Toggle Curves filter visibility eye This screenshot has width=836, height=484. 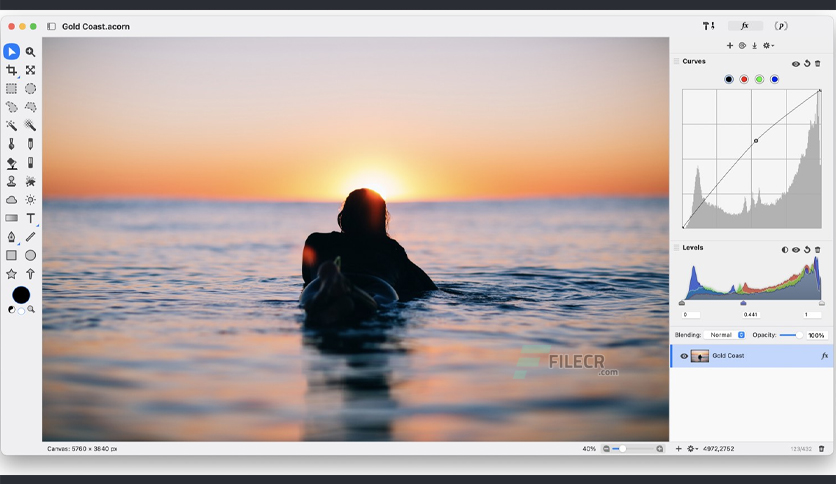tap(795, 63)
